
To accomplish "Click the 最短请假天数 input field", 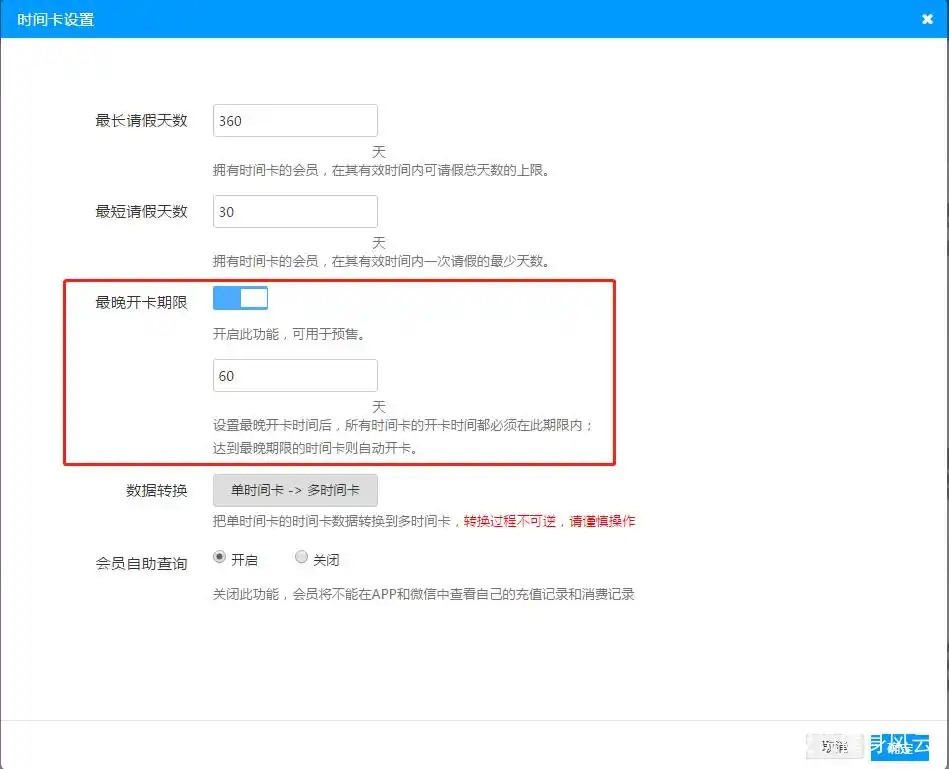I will coord(295,211).
